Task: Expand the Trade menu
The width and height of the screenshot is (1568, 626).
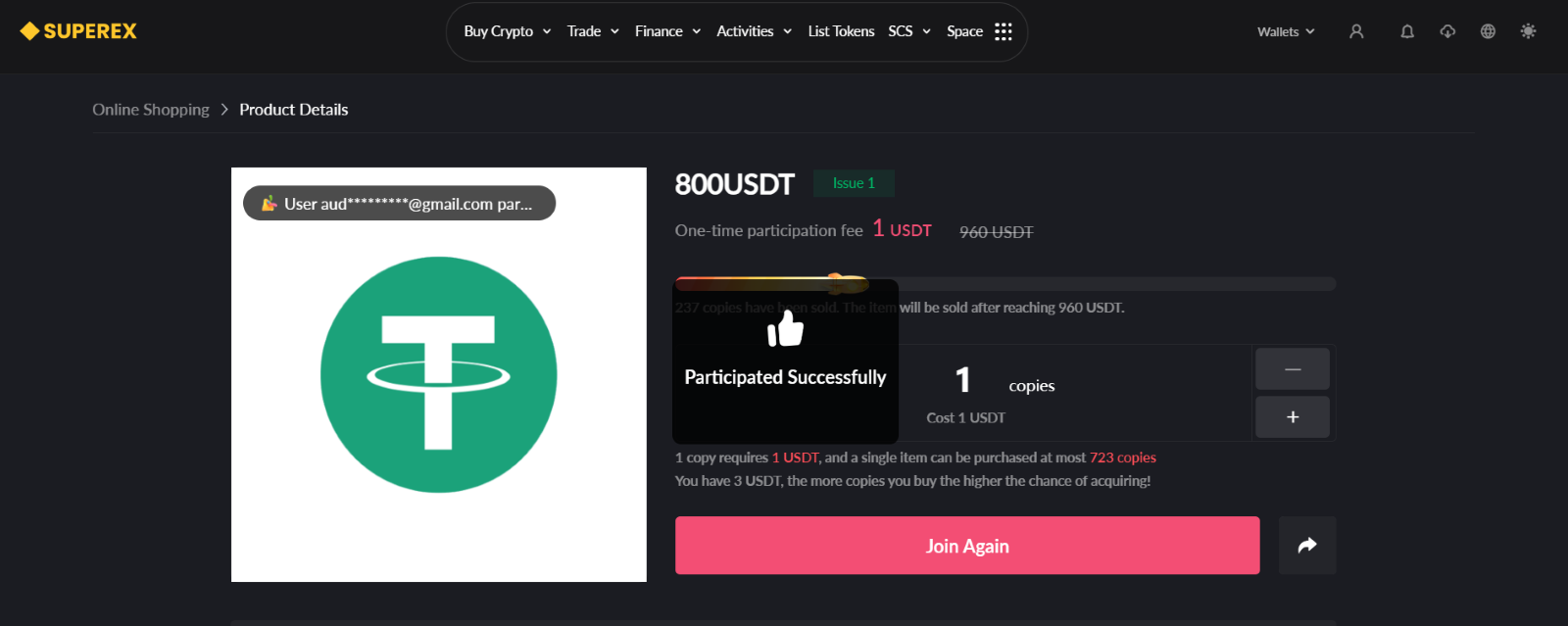Action: coord(593,31)
